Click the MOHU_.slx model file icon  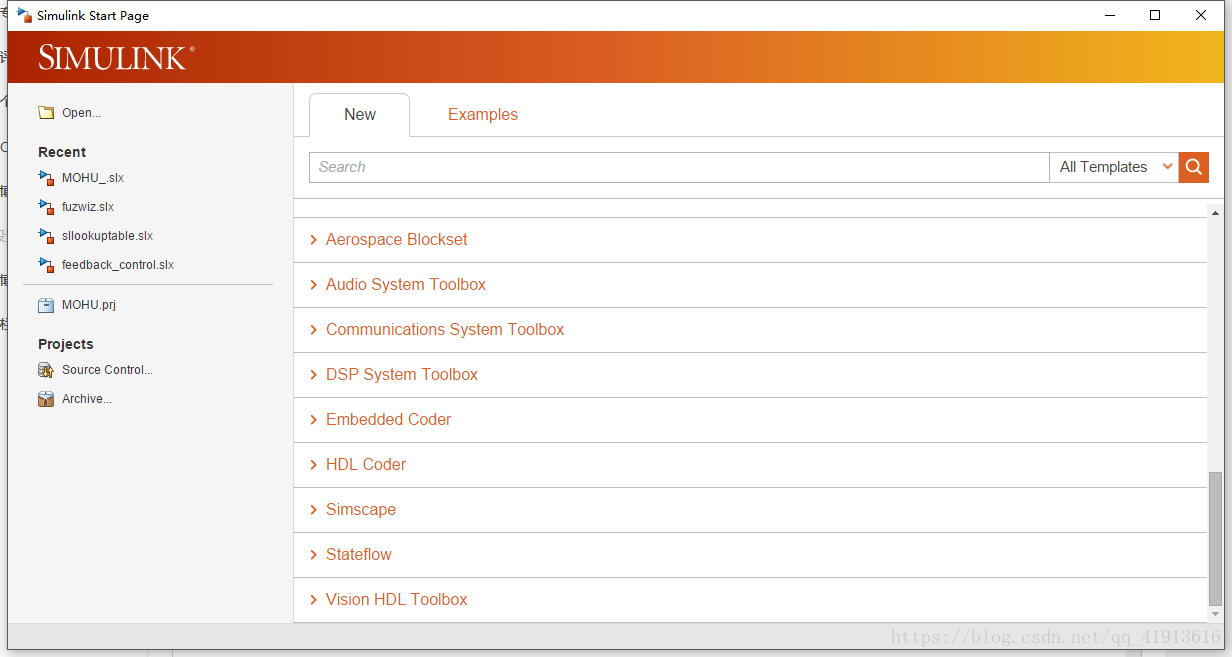point(46,178)
